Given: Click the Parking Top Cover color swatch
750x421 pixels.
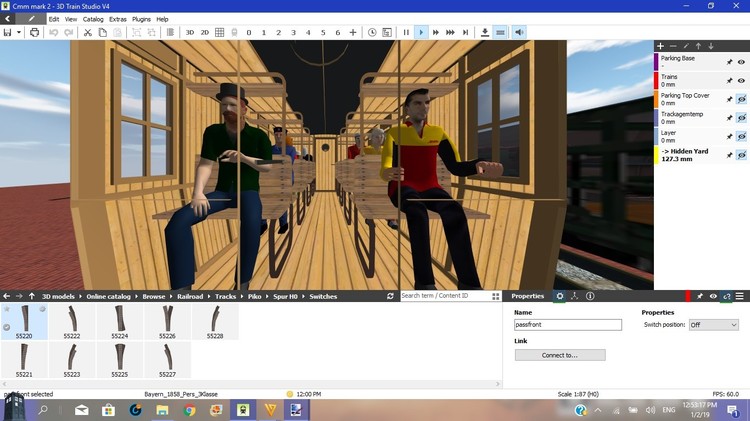Looking at the screenshot, I should 657,99.
